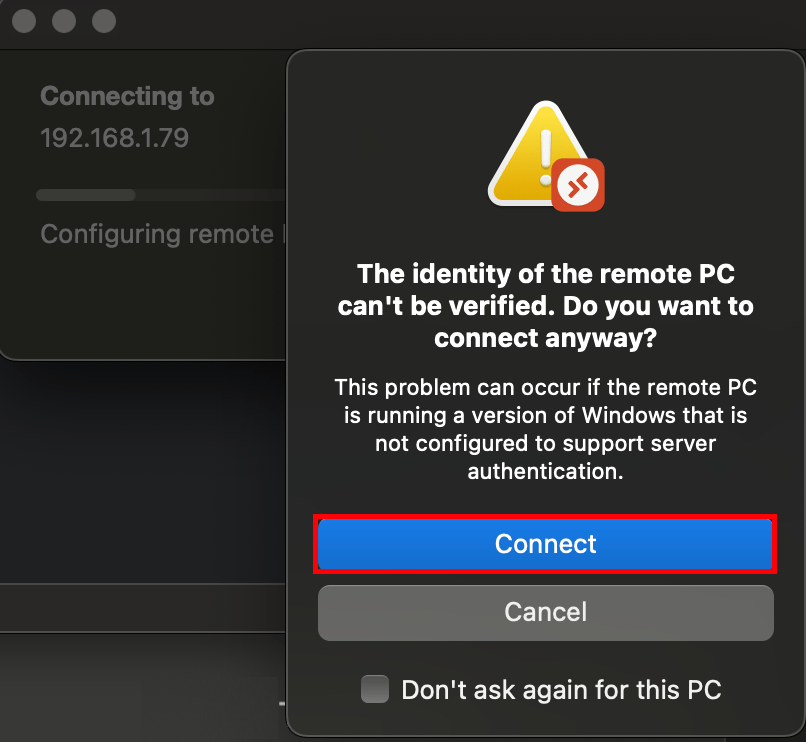Select the red traffic light button
This screenshot has width=806, height=742.
point(23,21)
